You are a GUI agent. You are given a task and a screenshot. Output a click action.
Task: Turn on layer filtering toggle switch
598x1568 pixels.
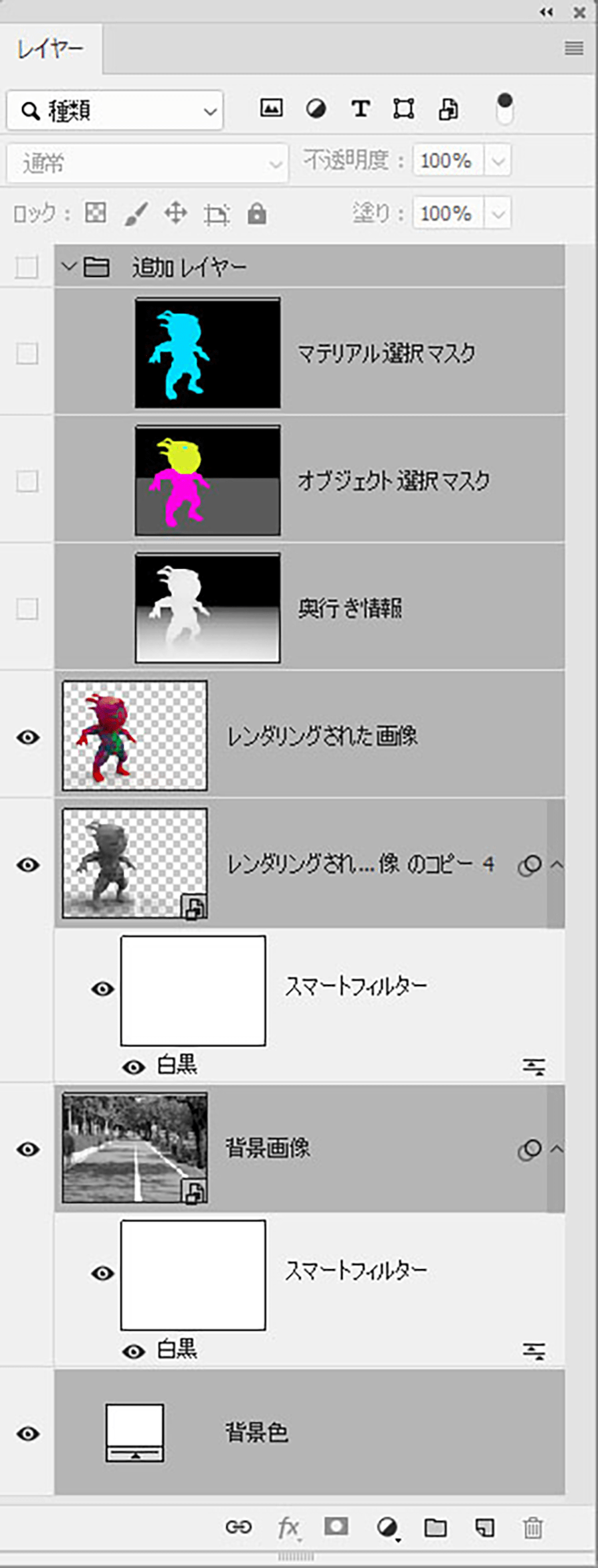pyautogui.click(x=505, y=109)
